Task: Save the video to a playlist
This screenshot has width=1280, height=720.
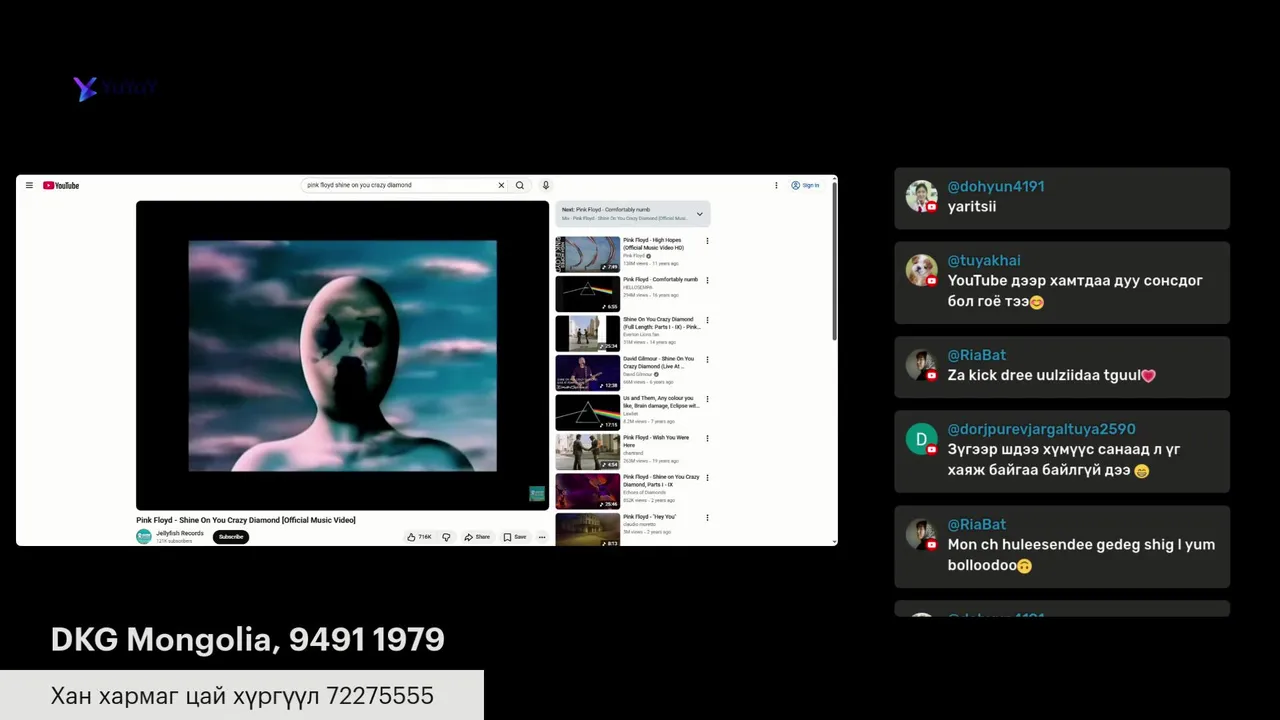Action: pos(515,537)
